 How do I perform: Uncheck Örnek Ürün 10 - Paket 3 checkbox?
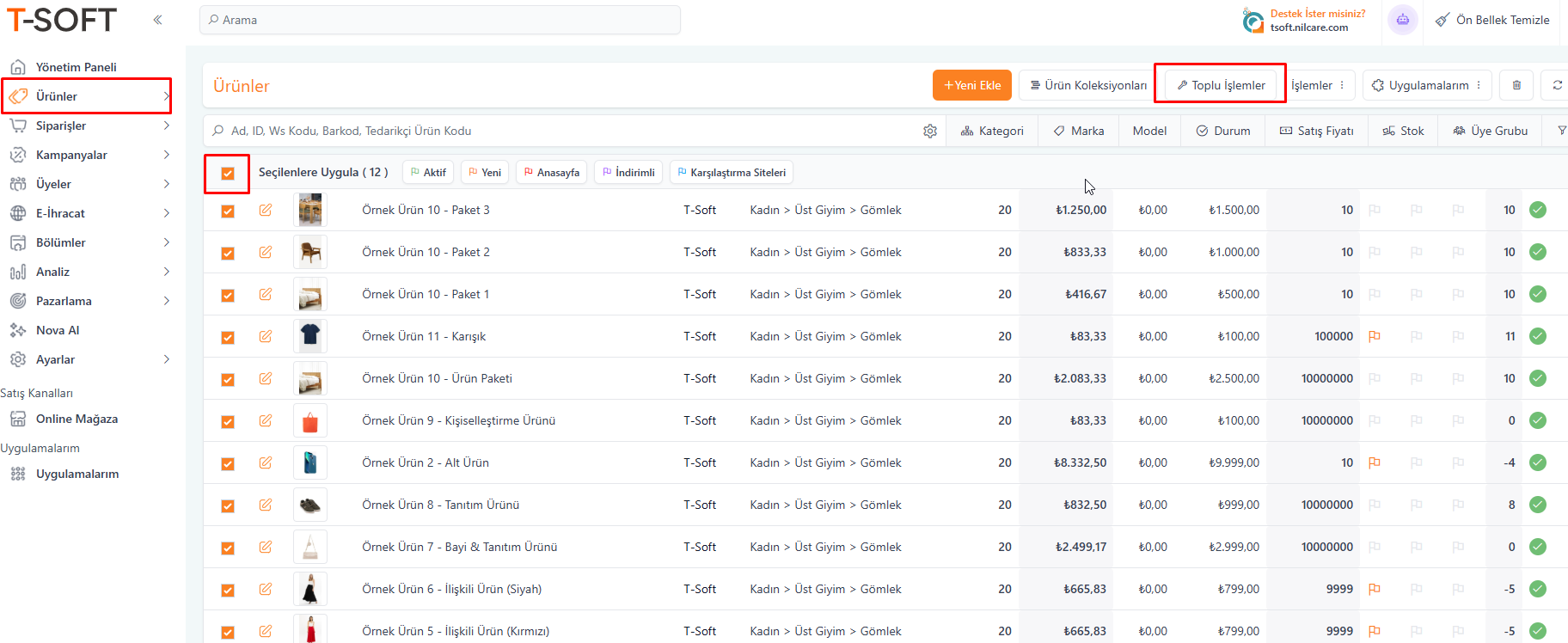[228, 211]
